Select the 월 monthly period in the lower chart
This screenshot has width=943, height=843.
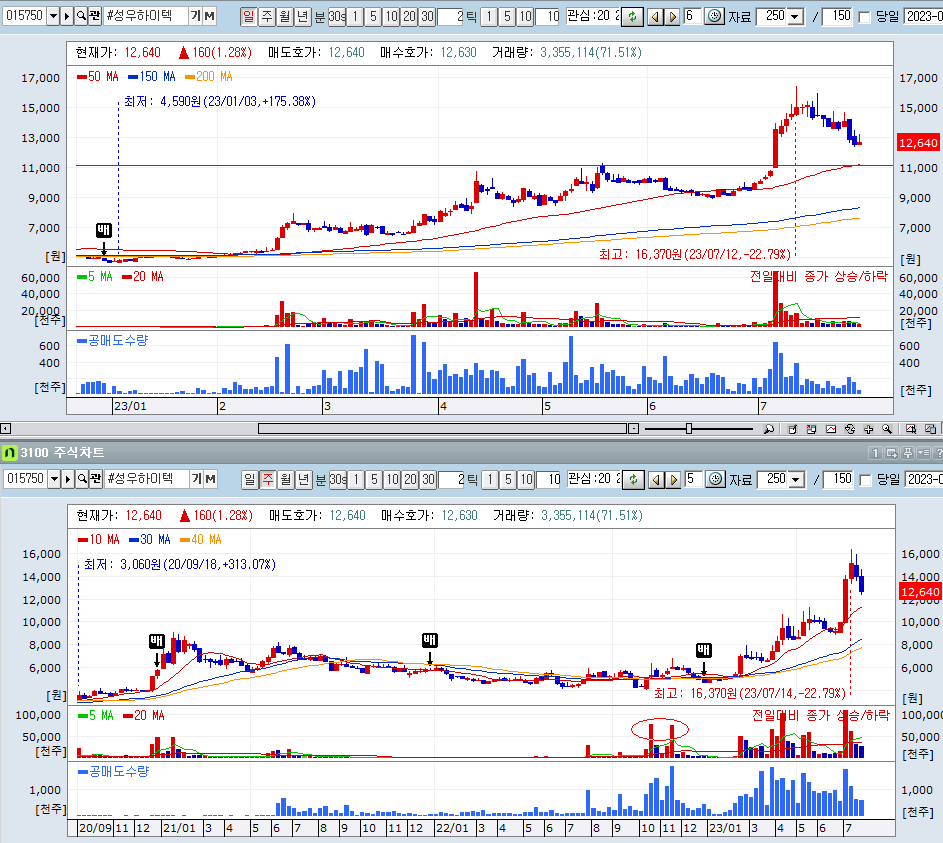286,479
